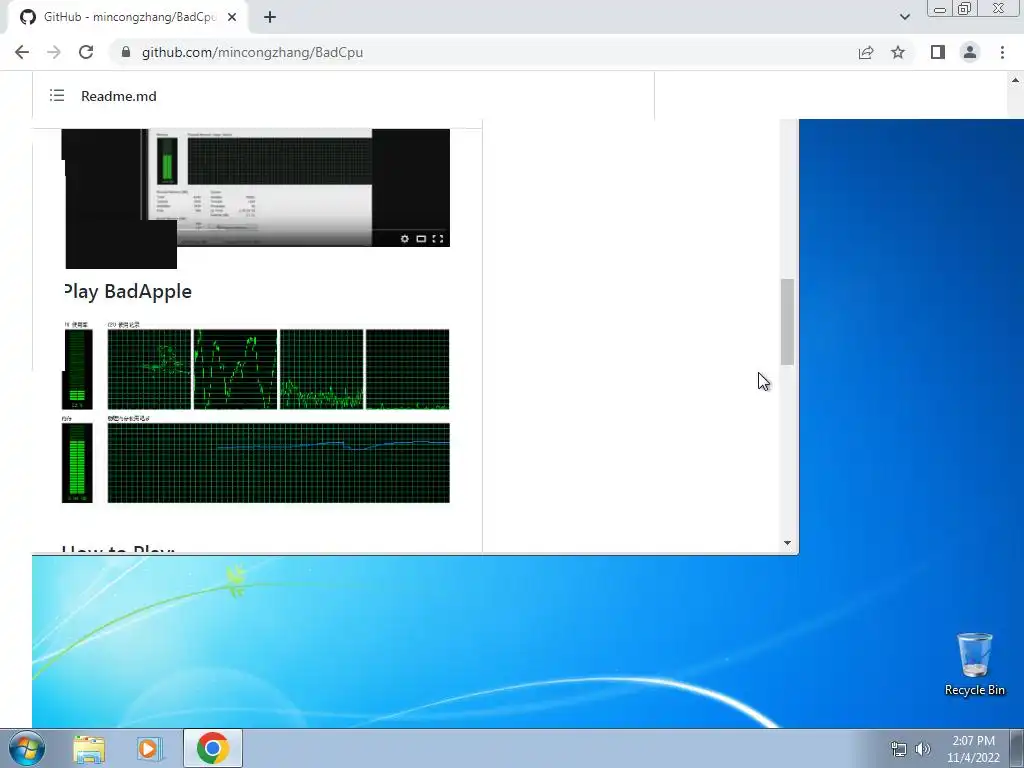The width and height of the screenshot is (1024, 768).
Task: Click the scroll up arrow at top right
Action: [x=1016, y=80]
